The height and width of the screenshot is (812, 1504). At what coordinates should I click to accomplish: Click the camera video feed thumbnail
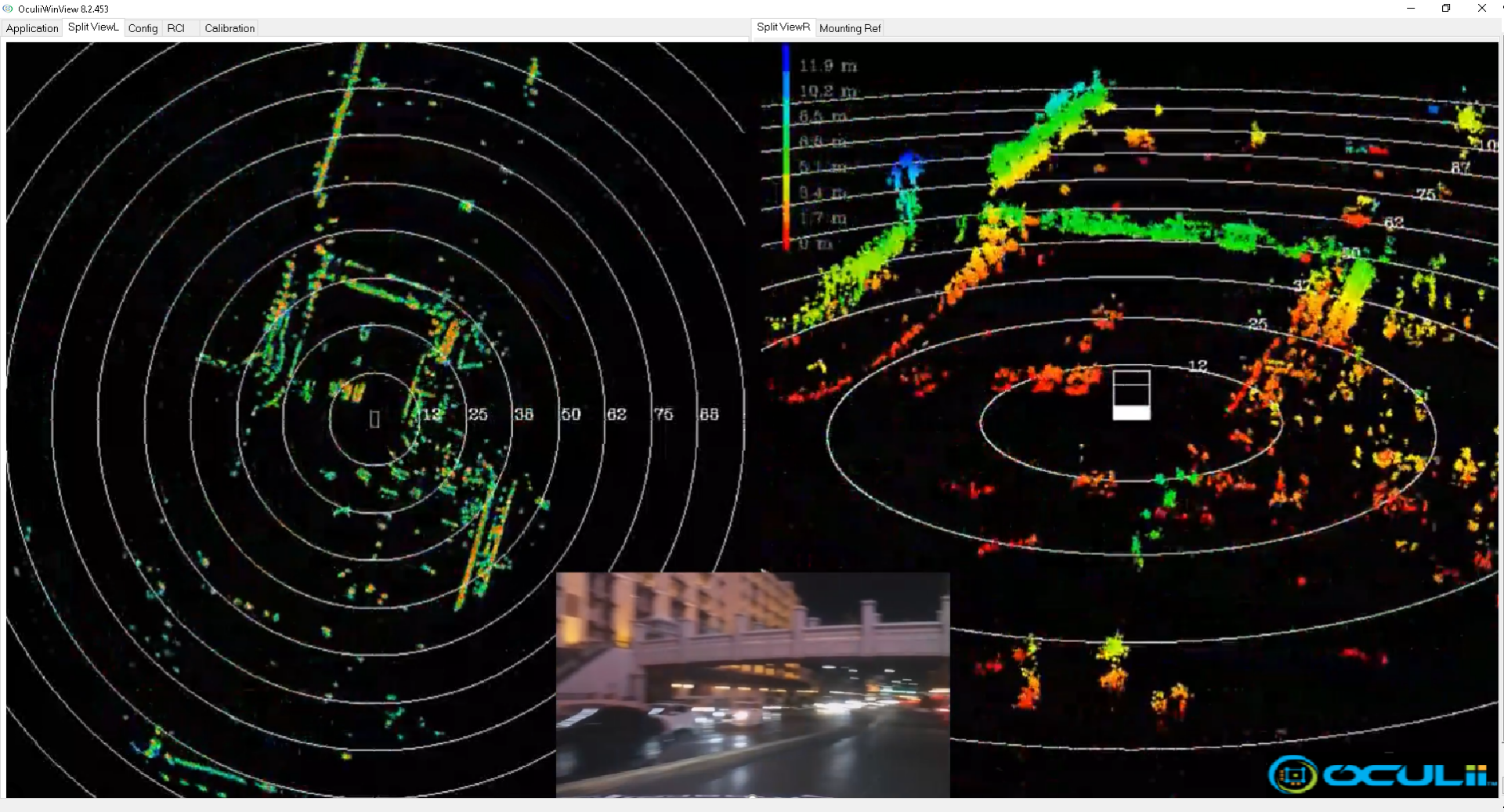(x=752, y=684)
